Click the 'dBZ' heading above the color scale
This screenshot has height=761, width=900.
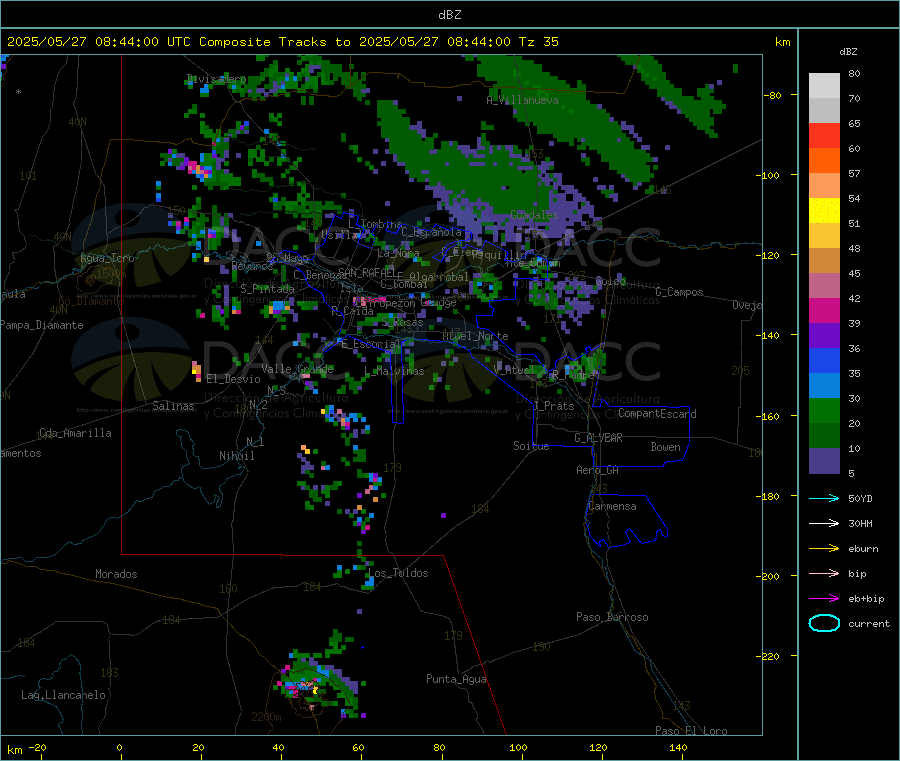(x=848, y=52)
